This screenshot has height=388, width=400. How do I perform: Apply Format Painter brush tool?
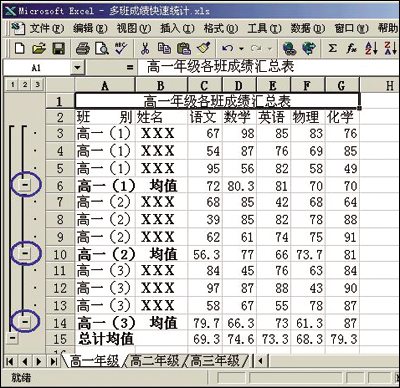tap(203, 49)
